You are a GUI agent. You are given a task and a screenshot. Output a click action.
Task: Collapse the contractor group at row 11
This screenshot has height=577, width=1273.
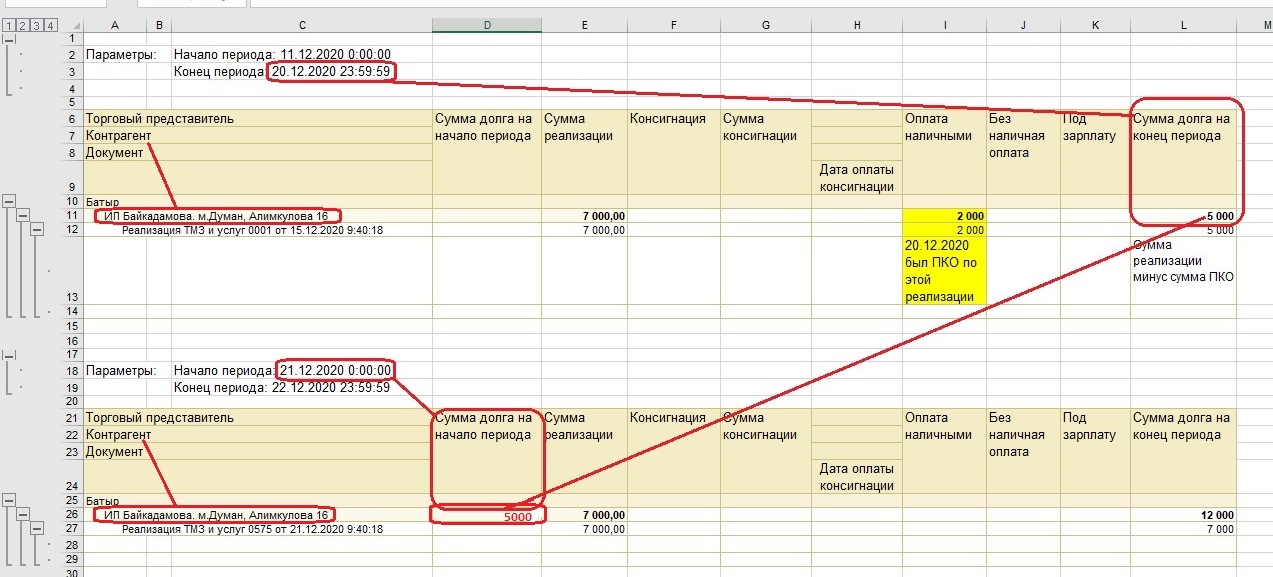point(23,216)
